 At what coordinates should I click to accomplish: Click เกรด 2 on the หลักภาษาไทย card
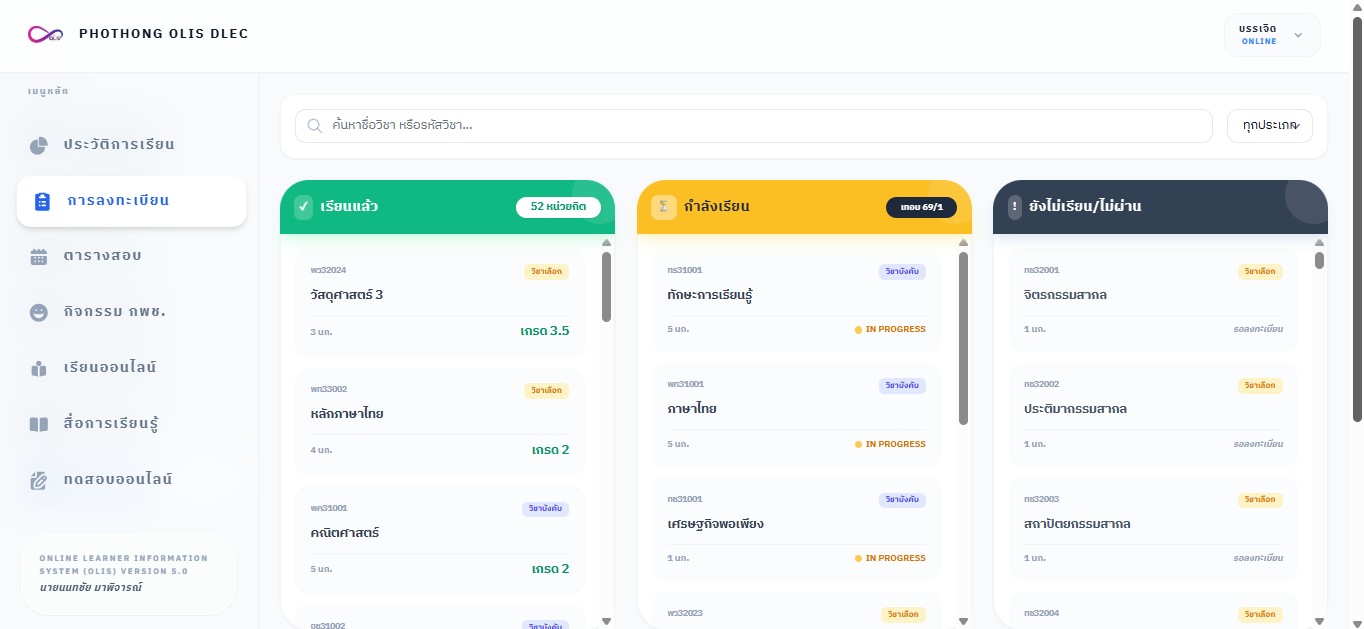point(550,450)
